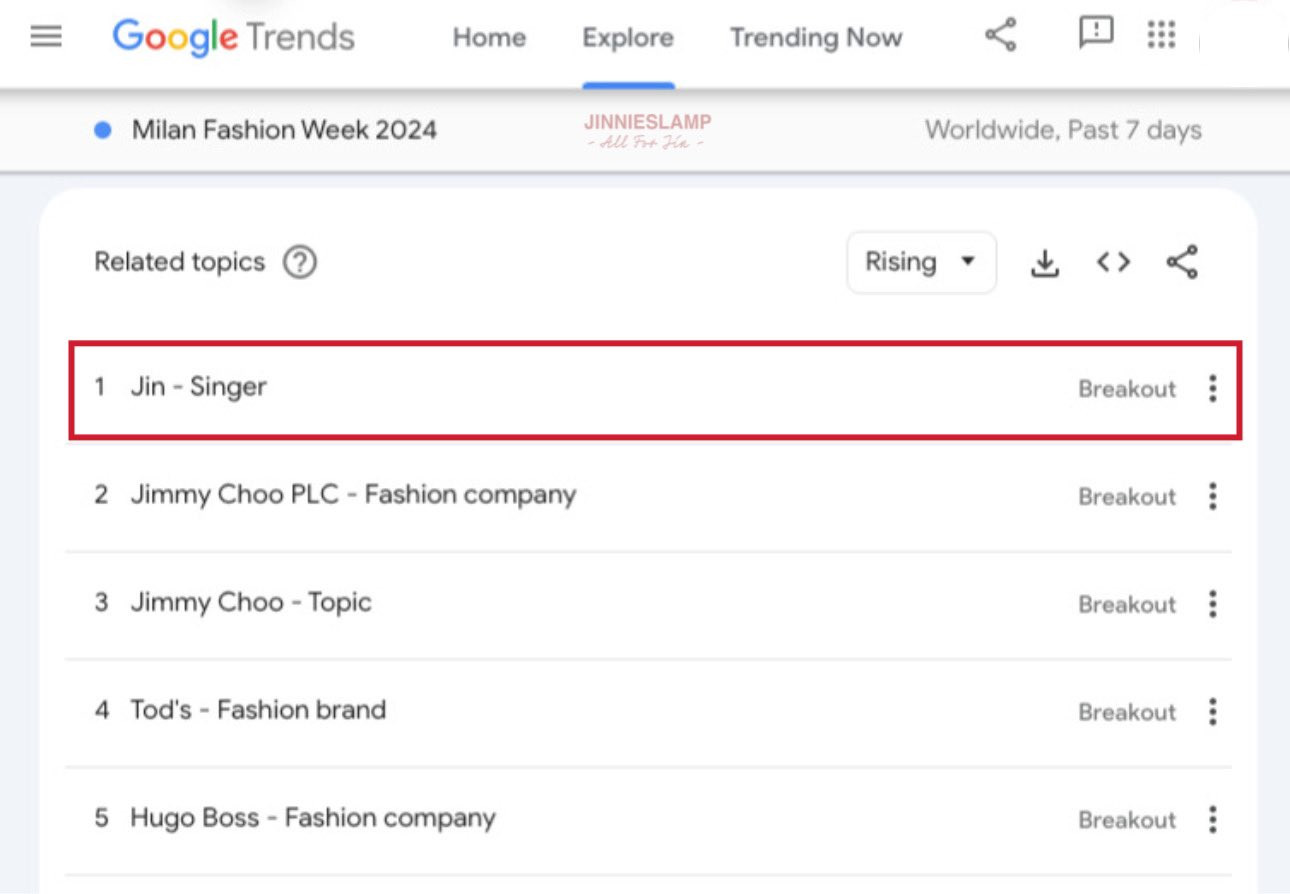Click the Worldwide, Past 7 days filter text
Image resolution: width=1290 pixels, height=894 pixels.
coord(1063,129)
